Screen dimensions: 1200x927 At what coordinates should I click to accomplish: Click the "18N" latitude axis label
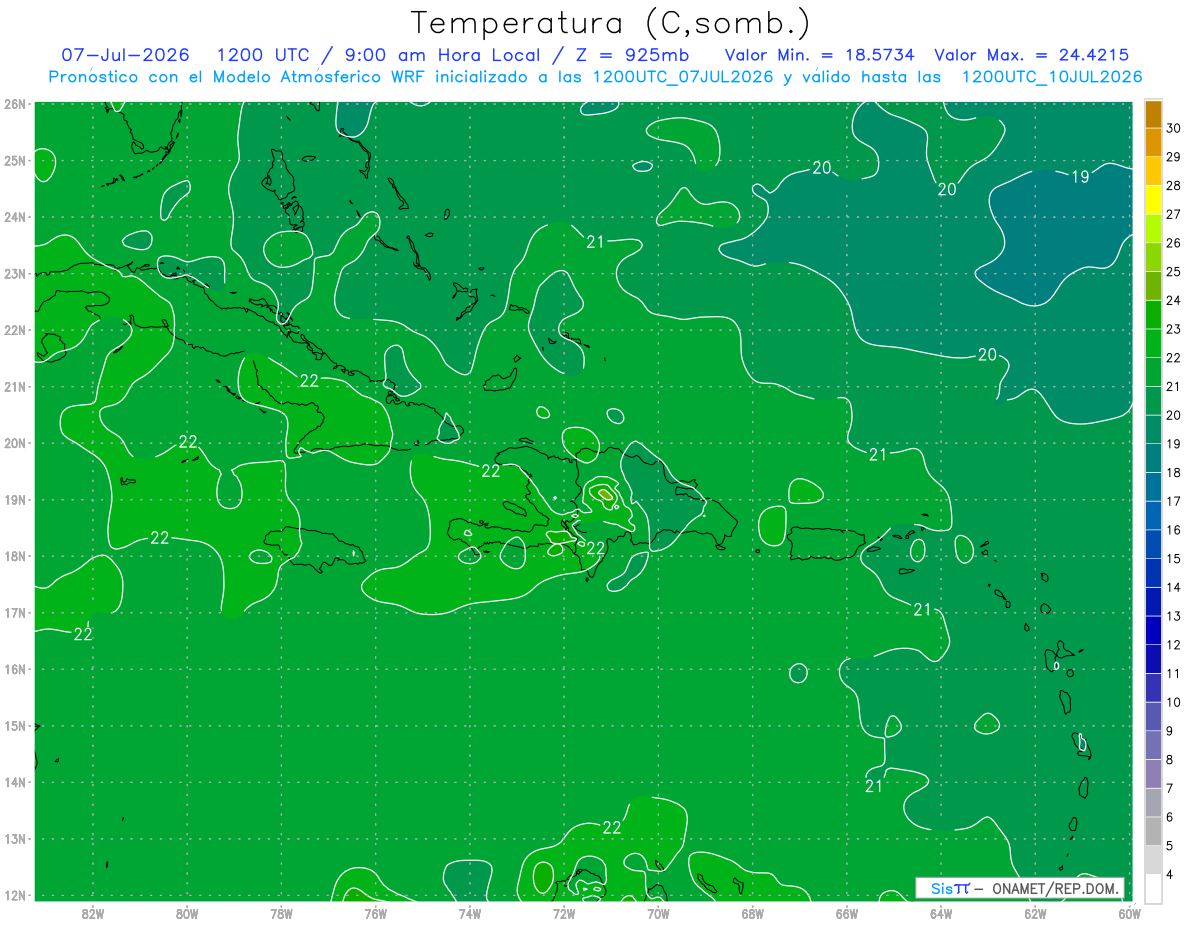(x=14, y=556)
